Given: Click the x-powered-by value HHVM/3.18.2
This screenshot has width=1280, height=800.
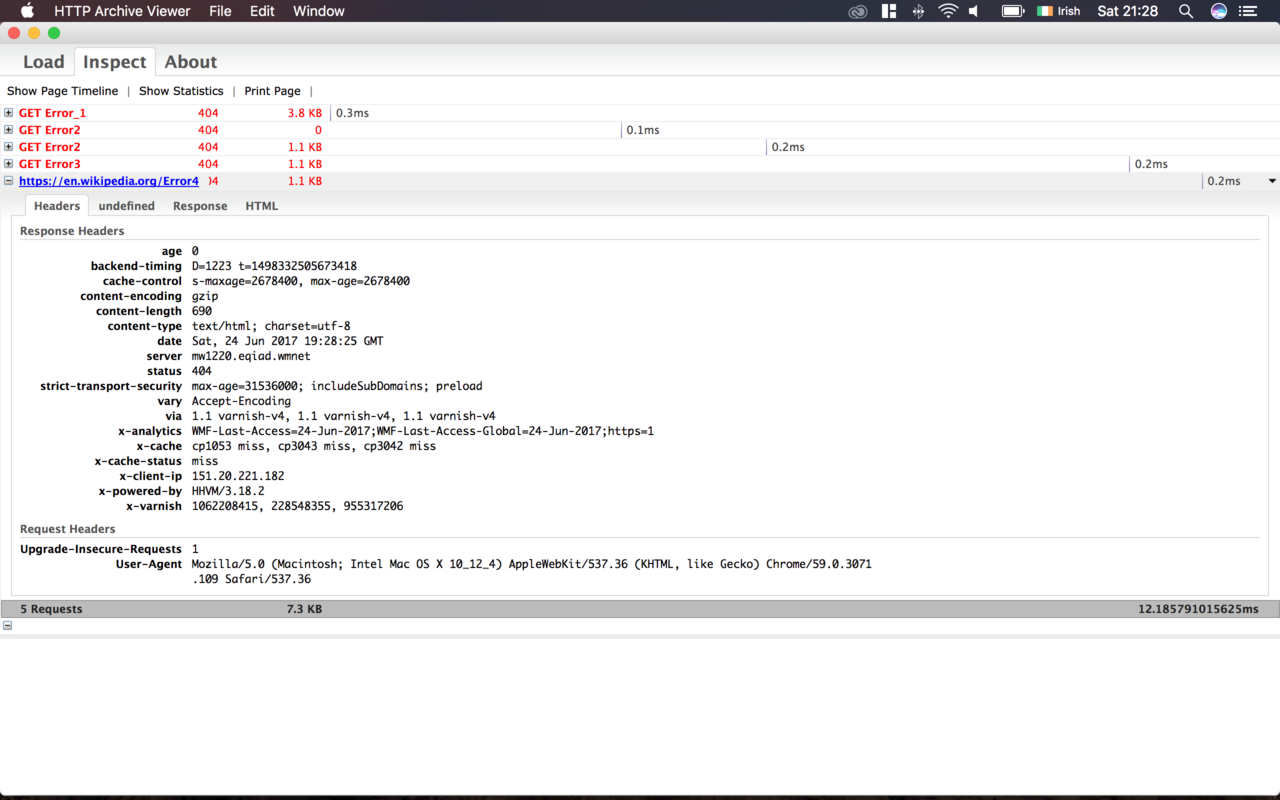Looking at the screenshot, I should click(228, 491).
